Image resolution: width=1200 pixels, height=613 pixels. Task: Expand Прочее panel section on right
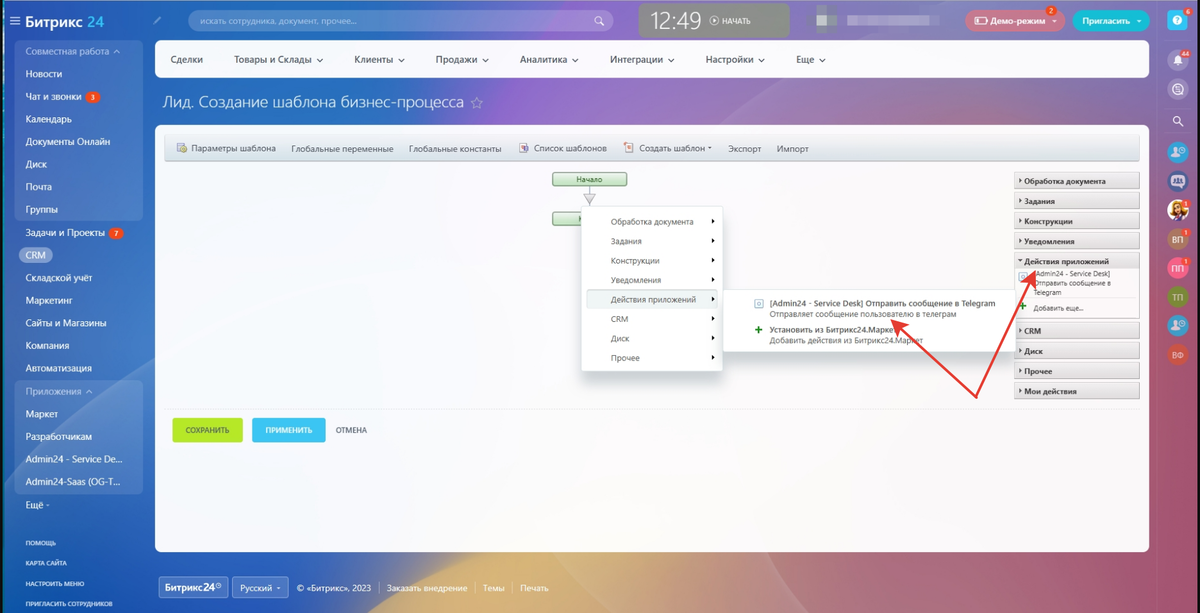[x=1077, y=371]
